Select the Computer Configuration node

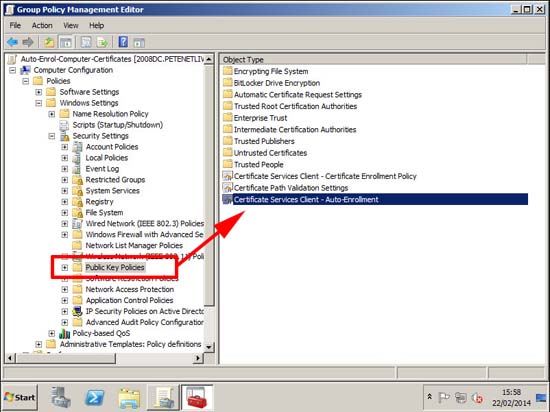pos(73,70)
